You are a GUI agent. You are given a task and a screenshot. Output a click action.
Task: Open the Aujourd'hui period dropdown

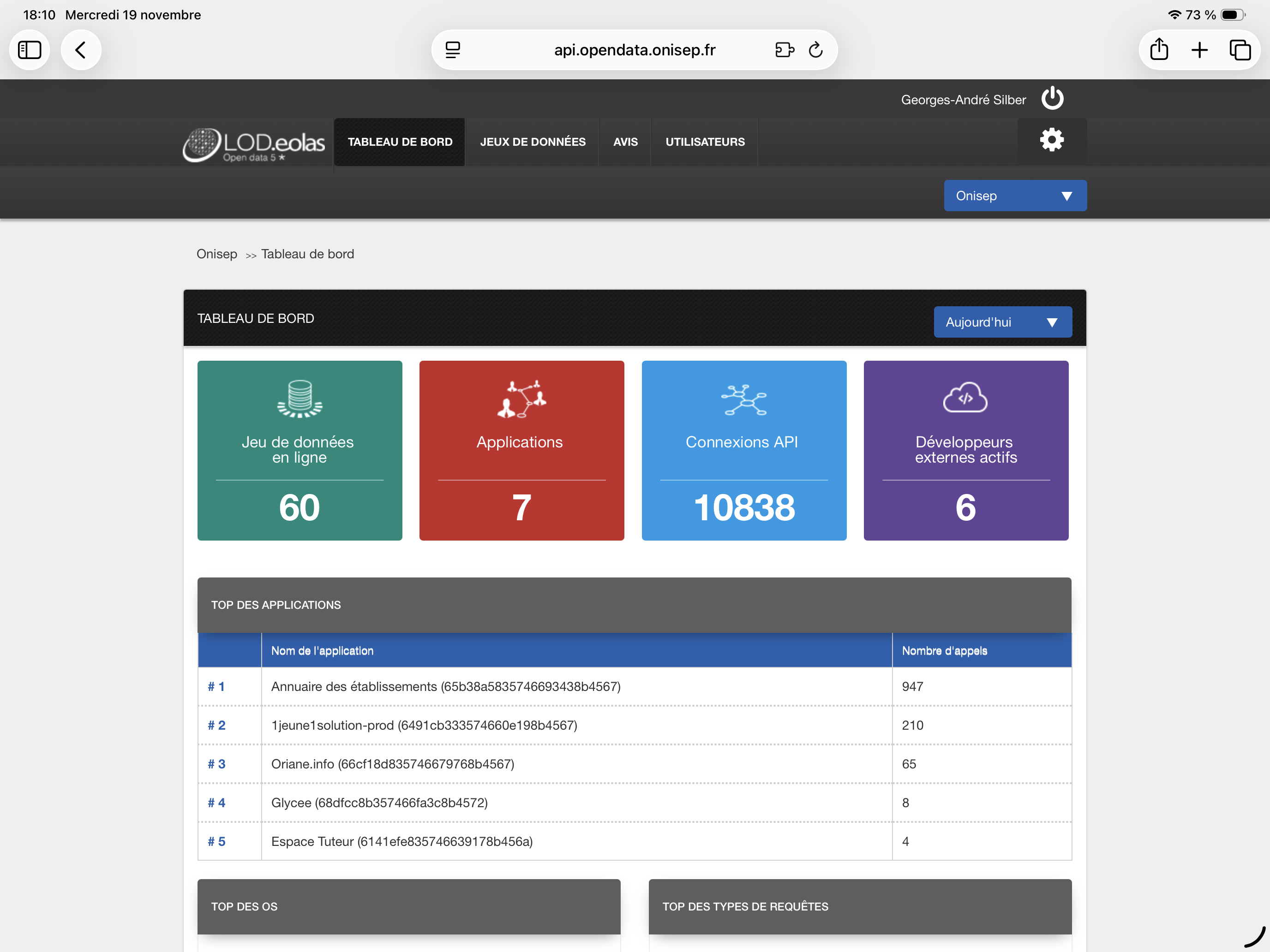click(1002, 322)
